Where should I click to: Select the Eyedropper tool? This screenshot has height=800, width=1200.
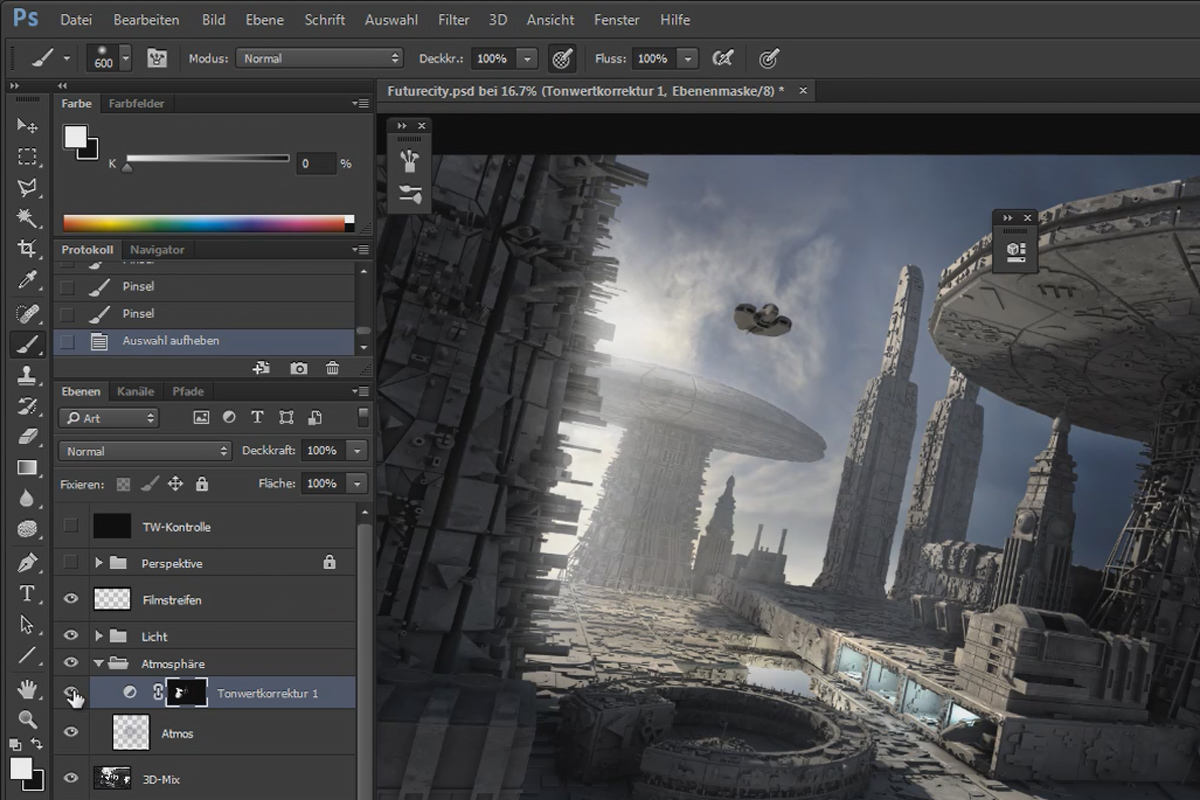pos(27,280)
